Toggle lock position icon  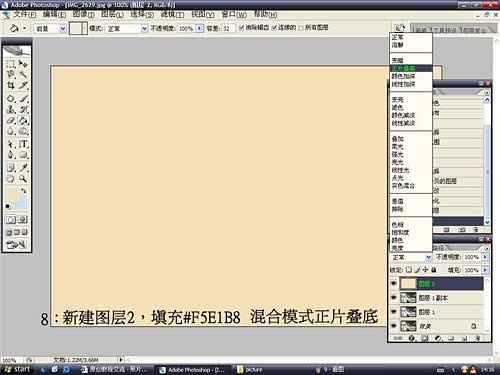(x=425, y=270)
